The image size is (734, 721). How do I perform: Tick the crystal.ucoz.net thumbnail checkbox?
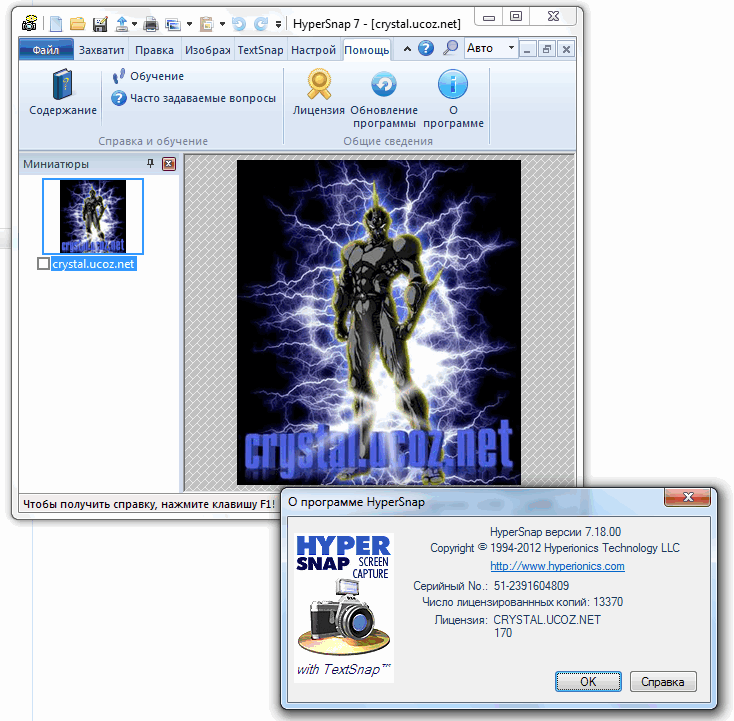(43, 264)
